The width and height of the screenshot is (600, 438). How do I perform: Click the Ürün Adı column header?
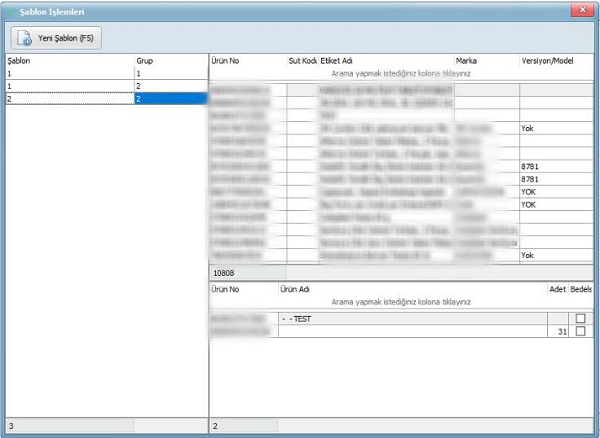(410, 289)
